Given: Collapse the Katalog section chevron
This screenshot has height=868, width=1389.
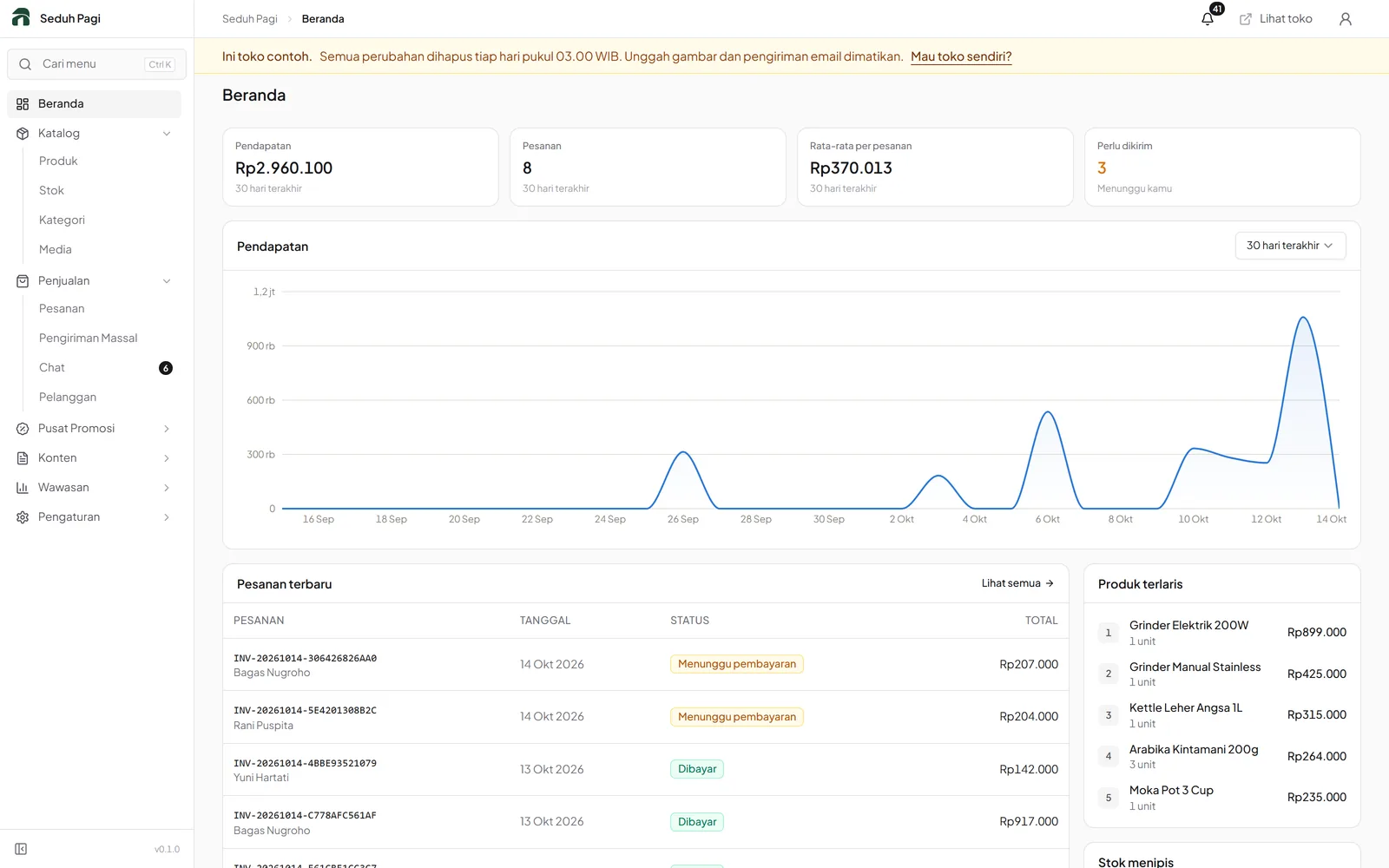Looking at the screenshot, I should click(167, 134).
